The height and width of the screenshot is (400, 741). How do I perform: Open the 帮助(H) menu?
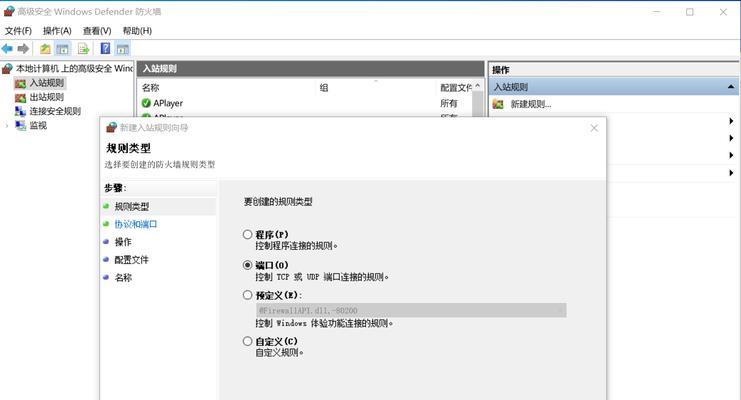tap(137, 31)
